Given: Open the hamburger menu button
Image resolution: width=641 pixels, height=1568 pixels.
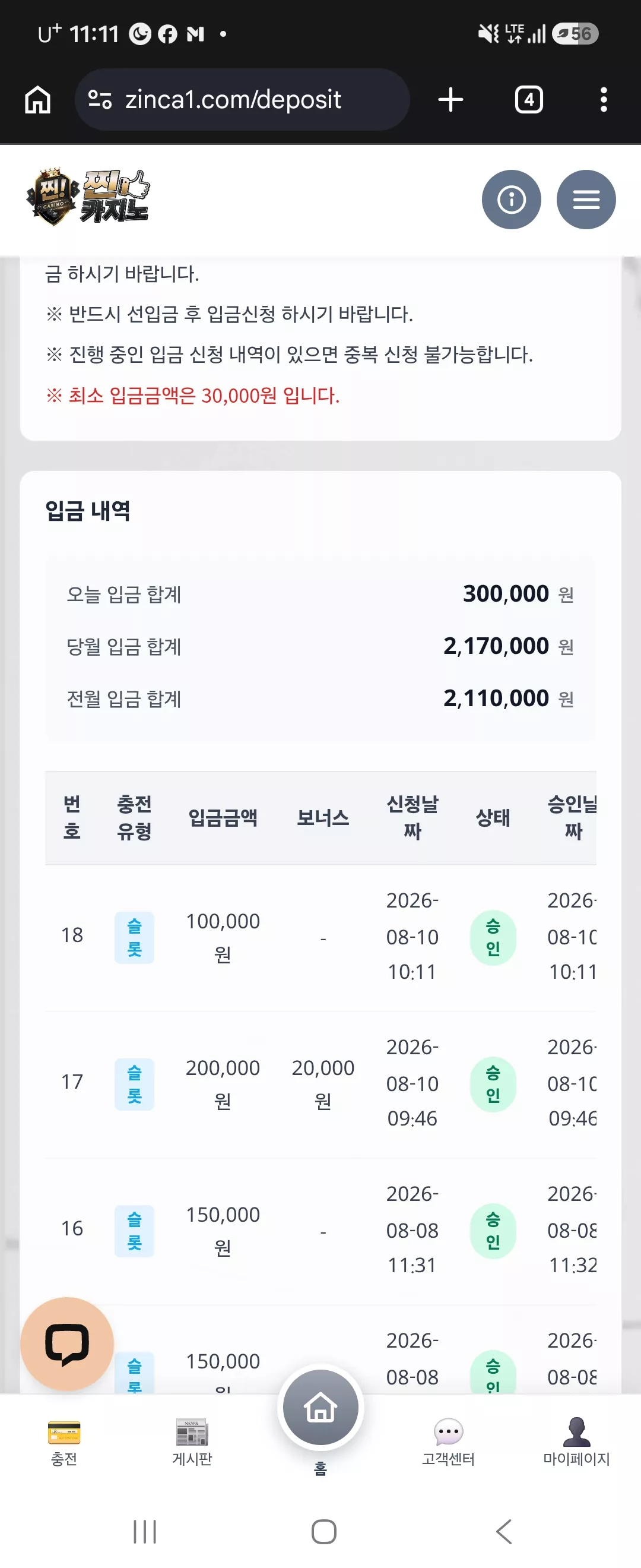Looking at the screenshot, I should pos(586,200).
